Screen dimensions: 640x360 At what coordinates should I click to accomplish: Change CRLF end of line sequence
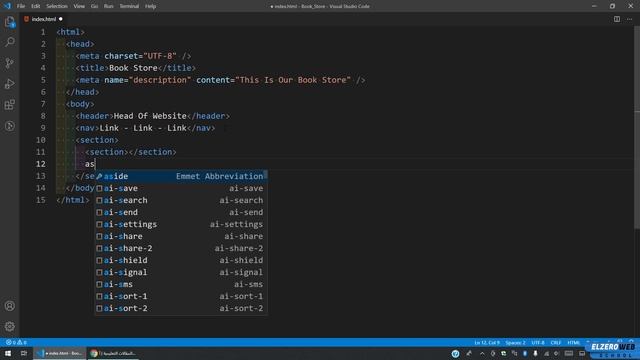[x=556, y=342]
